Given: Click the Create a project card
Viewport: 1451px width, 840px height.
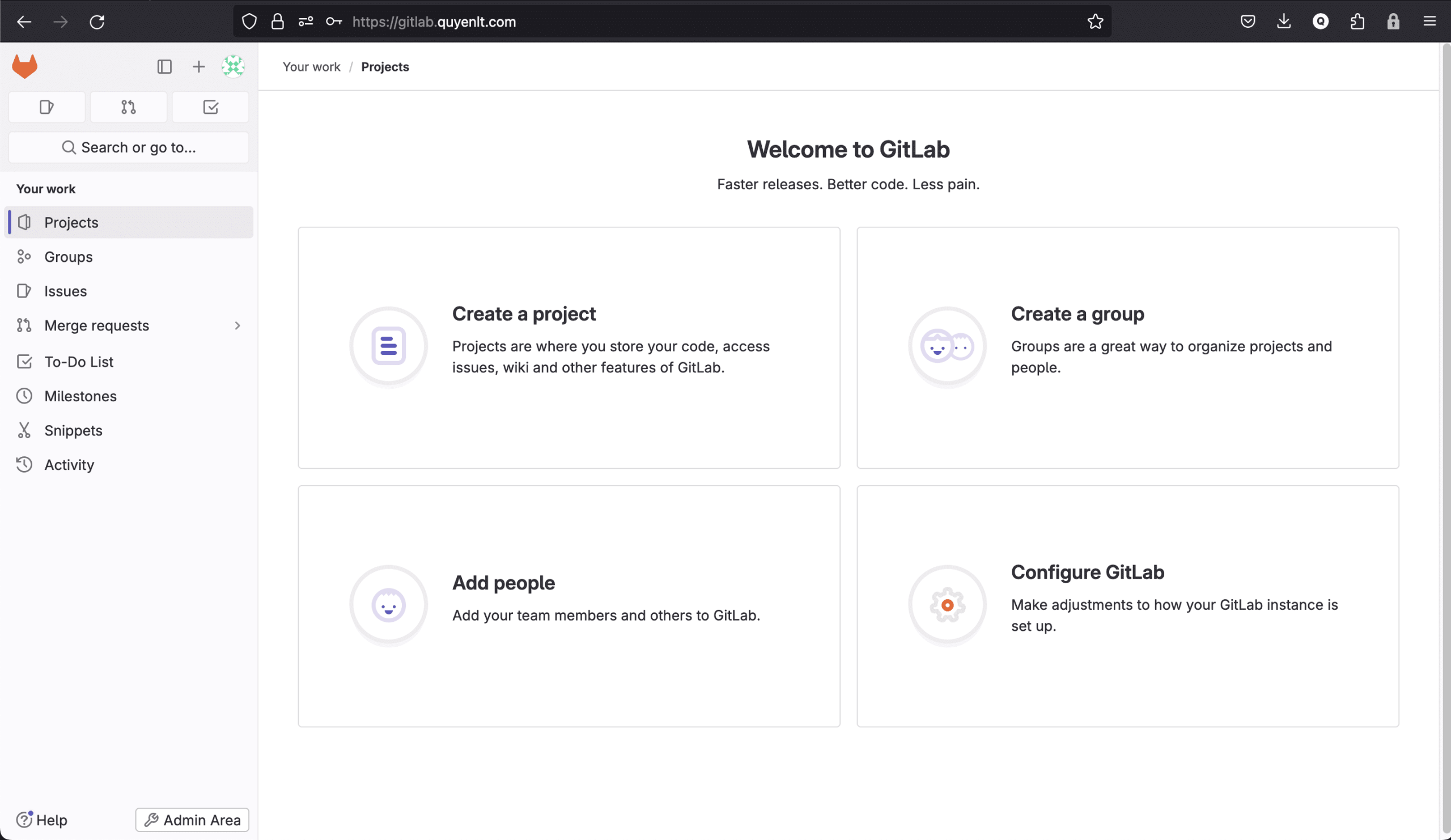Looking at the screenshot, I should pos(569,346).
